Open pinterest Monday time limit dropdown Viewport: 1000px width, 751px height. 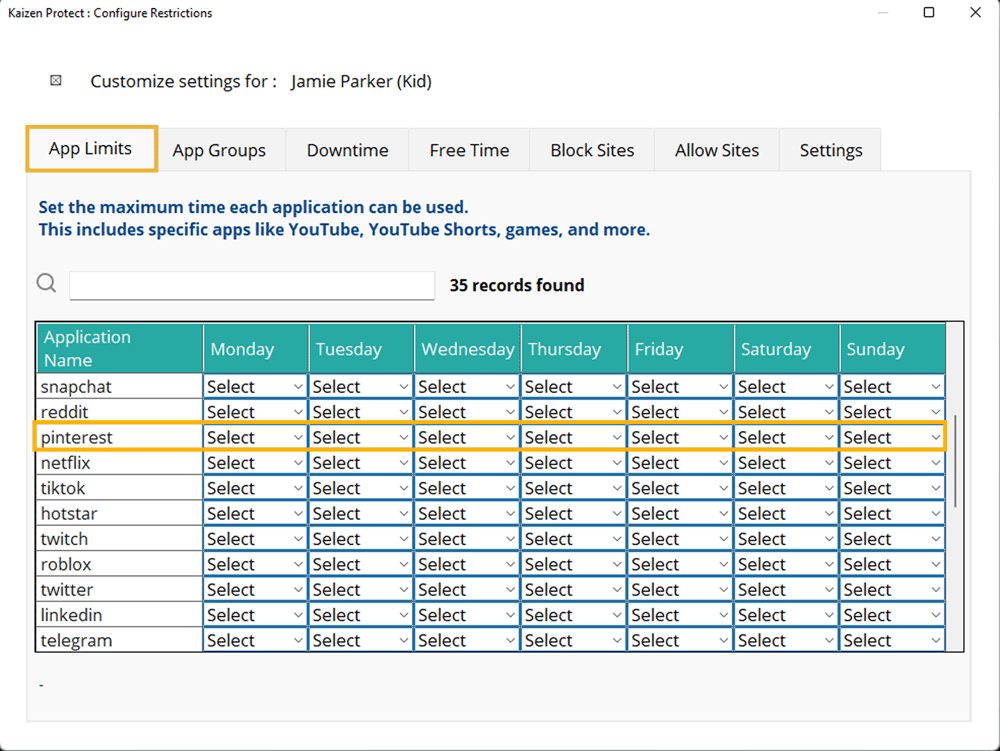[x=255, y=438]
